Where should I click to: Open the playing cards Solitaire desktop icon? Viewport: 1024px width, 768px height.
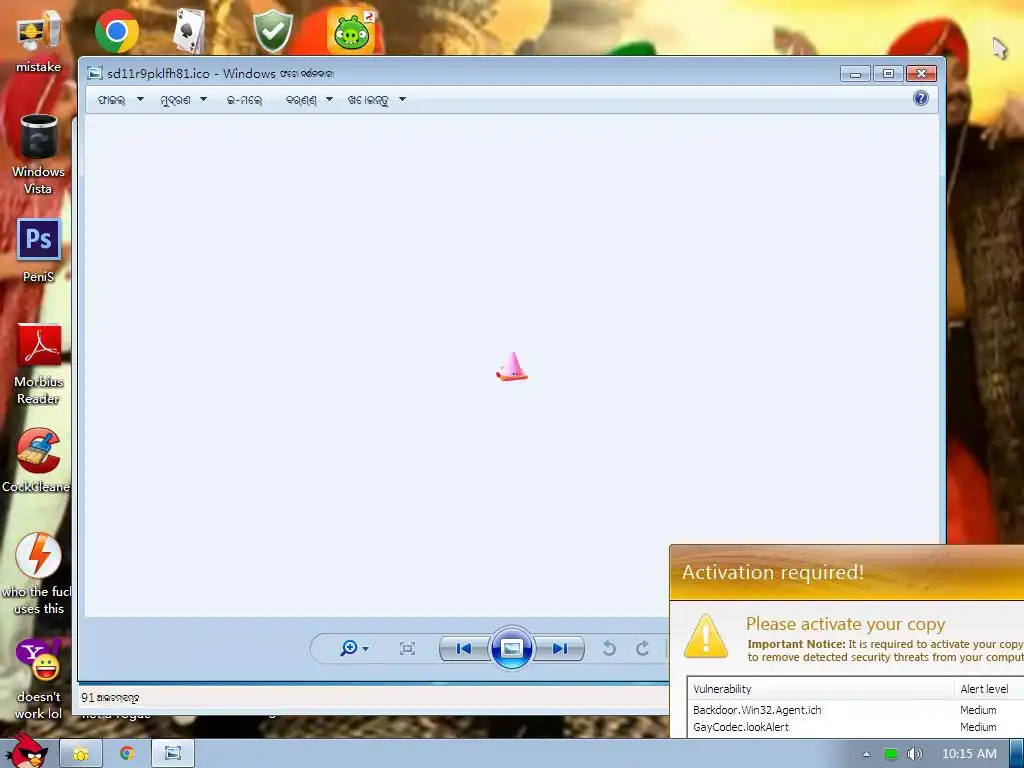tap(189, 31)
